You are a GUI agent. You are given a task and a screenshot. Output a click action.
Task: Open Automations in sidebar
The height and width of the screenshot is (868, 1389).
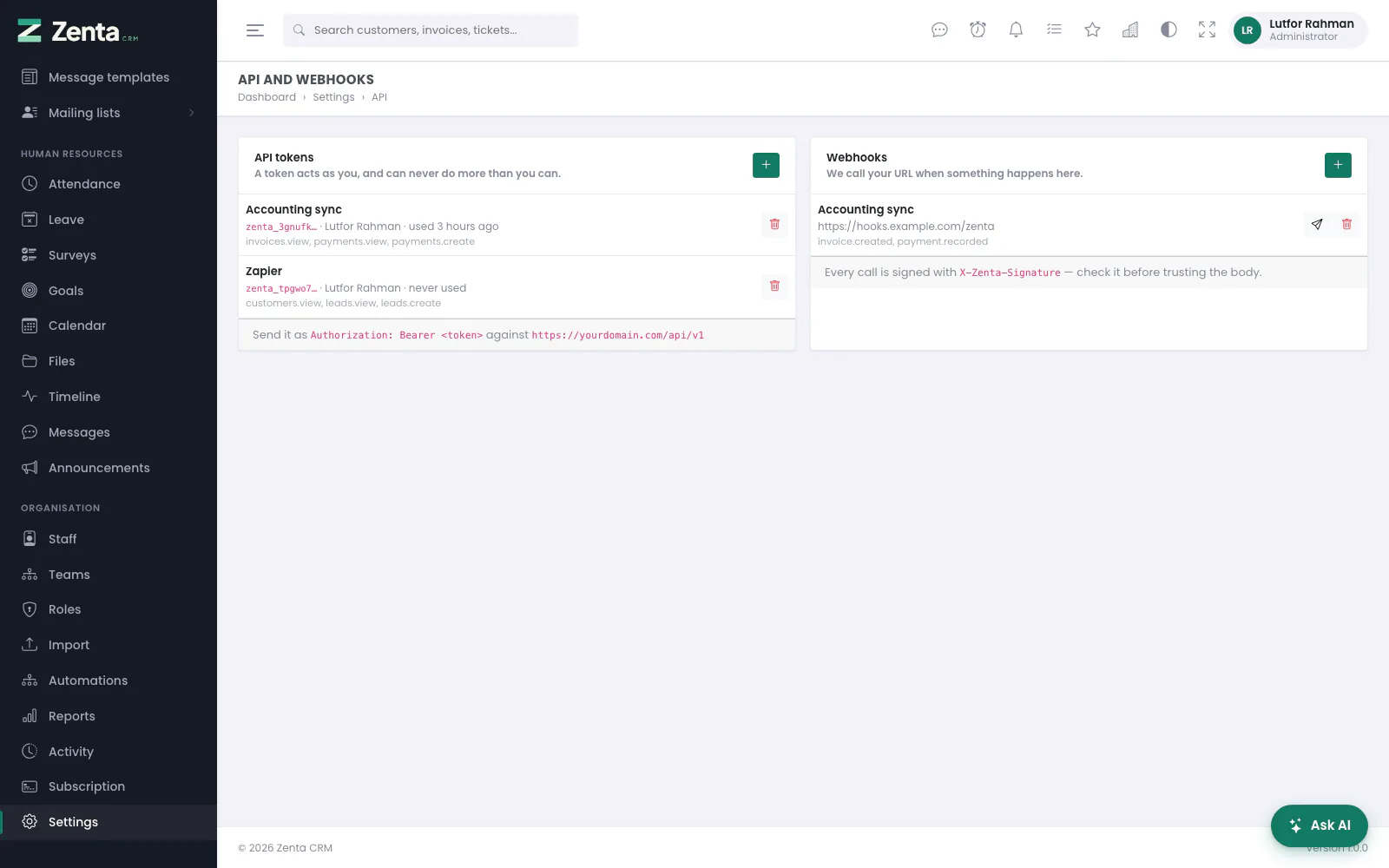109,681
